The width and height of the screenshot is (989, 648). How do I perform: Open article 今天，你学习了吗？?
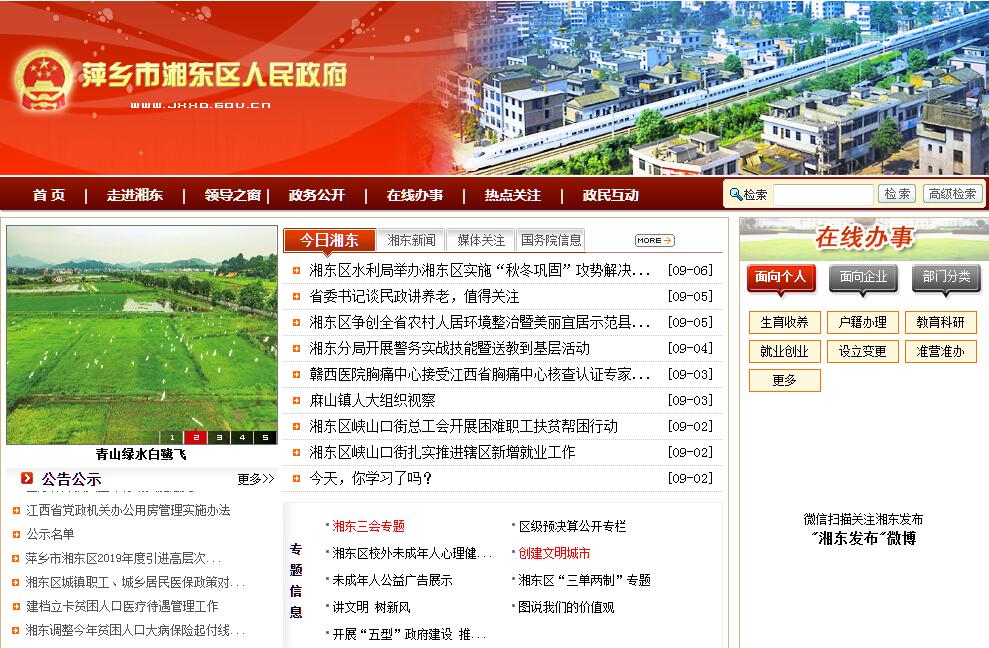371,478
